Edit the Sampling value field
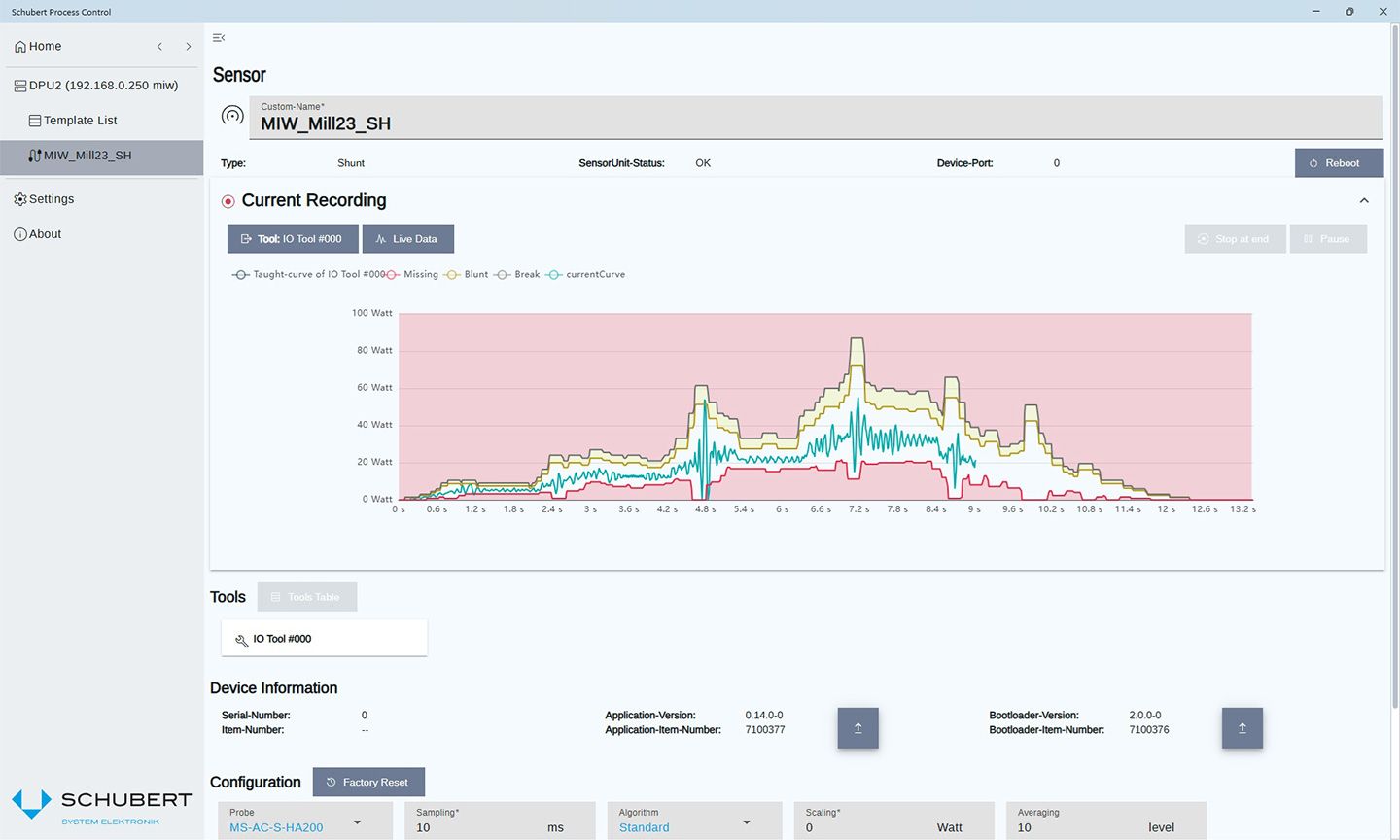Screen dimensions: 1400x840 pos(500,821)
